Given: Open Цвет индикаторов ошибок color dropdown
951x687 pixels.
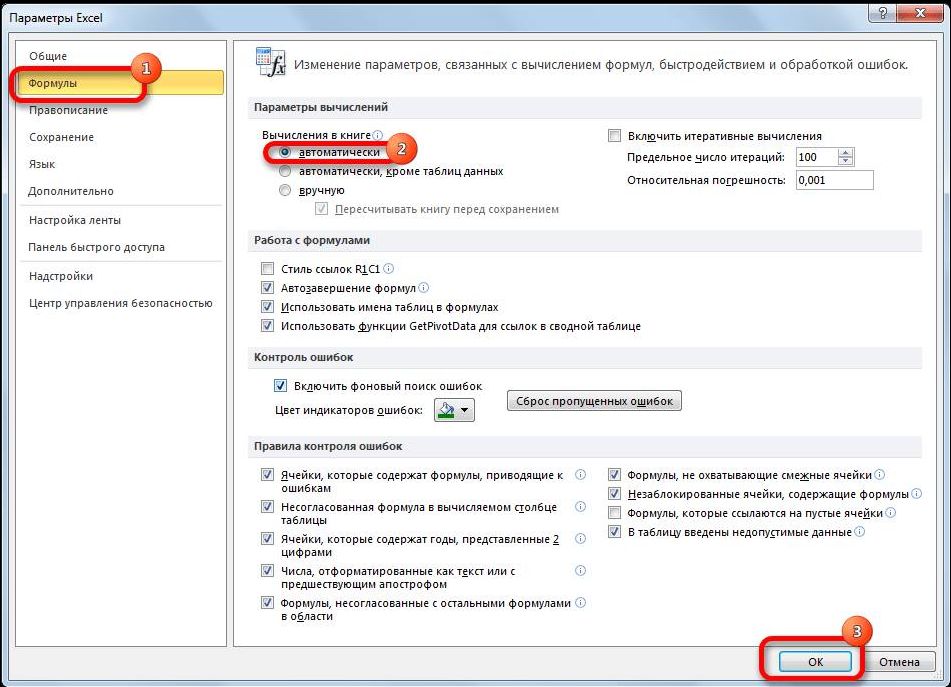Looking at the screenshot, I should click(454, 410).
